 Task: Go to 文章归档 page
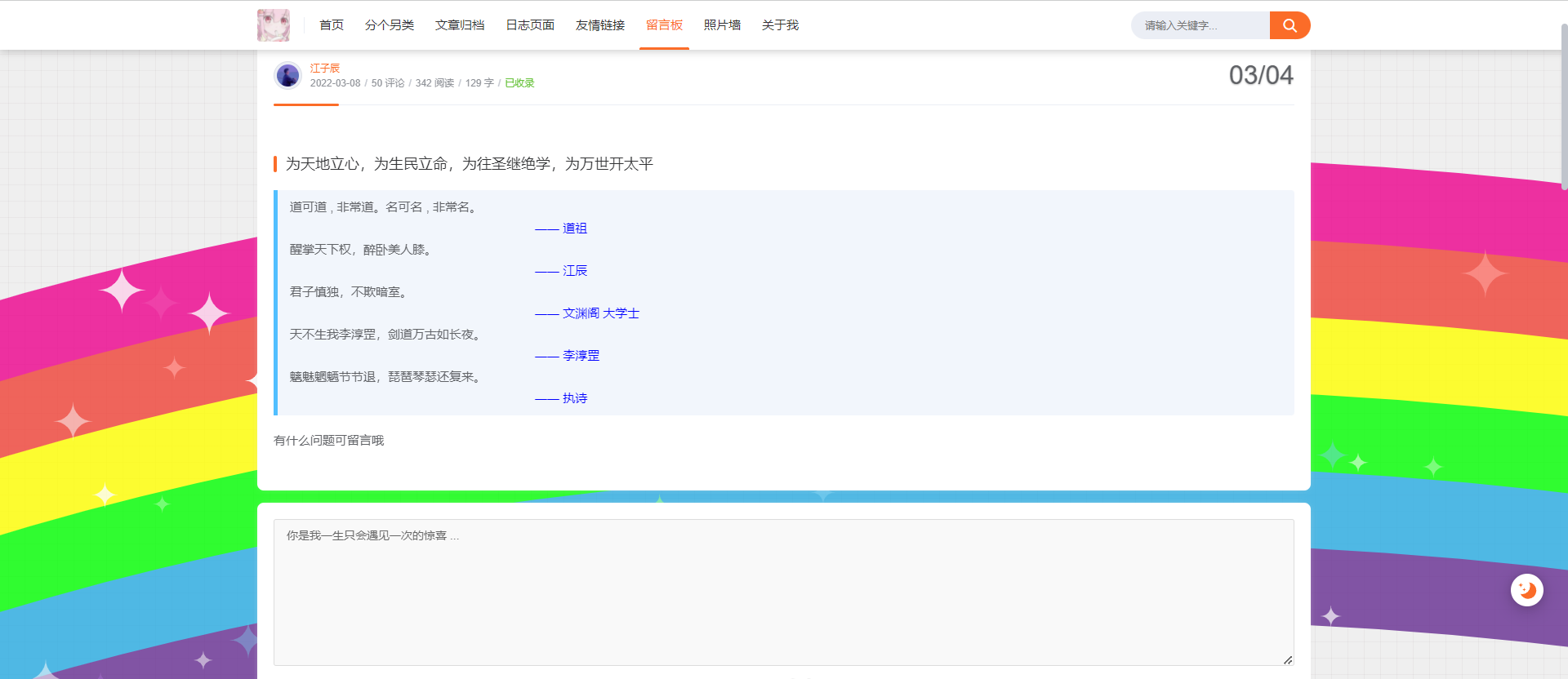point(460,25)
